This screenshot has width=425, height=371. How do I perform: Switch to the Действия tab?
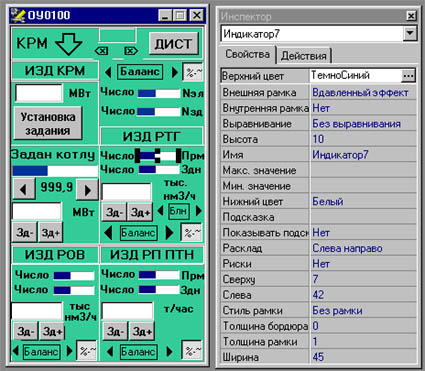pyautogui.click(x=304, y=56)
